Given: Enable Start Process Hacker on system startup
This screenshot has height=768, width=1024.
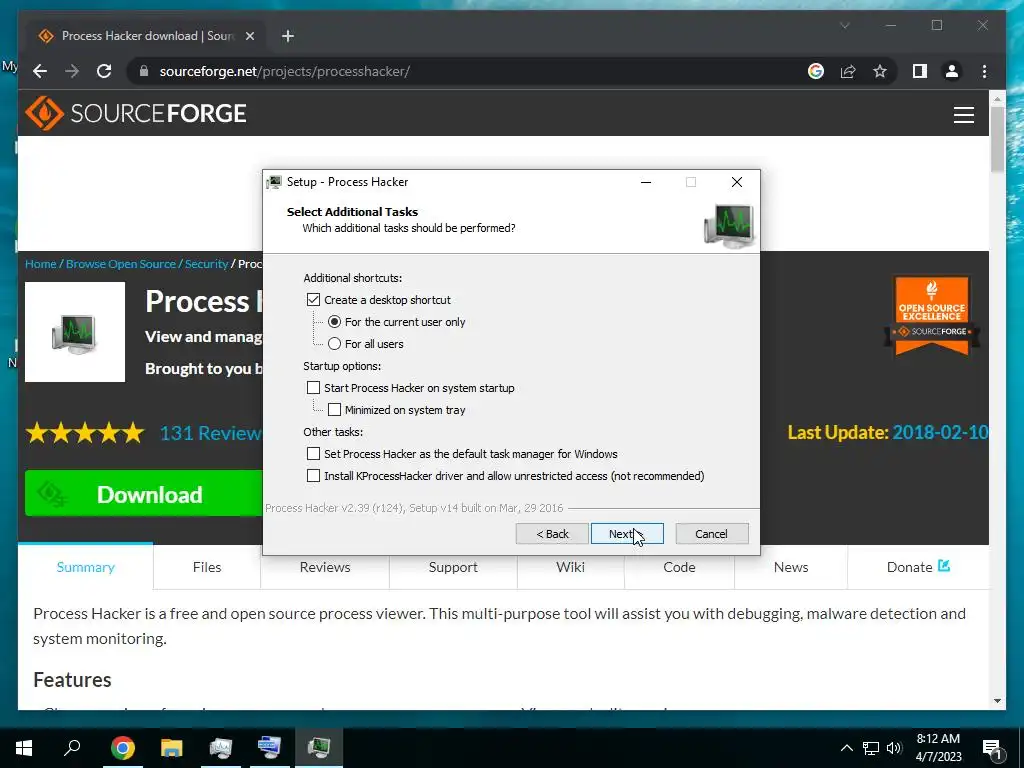Looking at the screenshot, I should pyautogui.click(x=313, y=388).
